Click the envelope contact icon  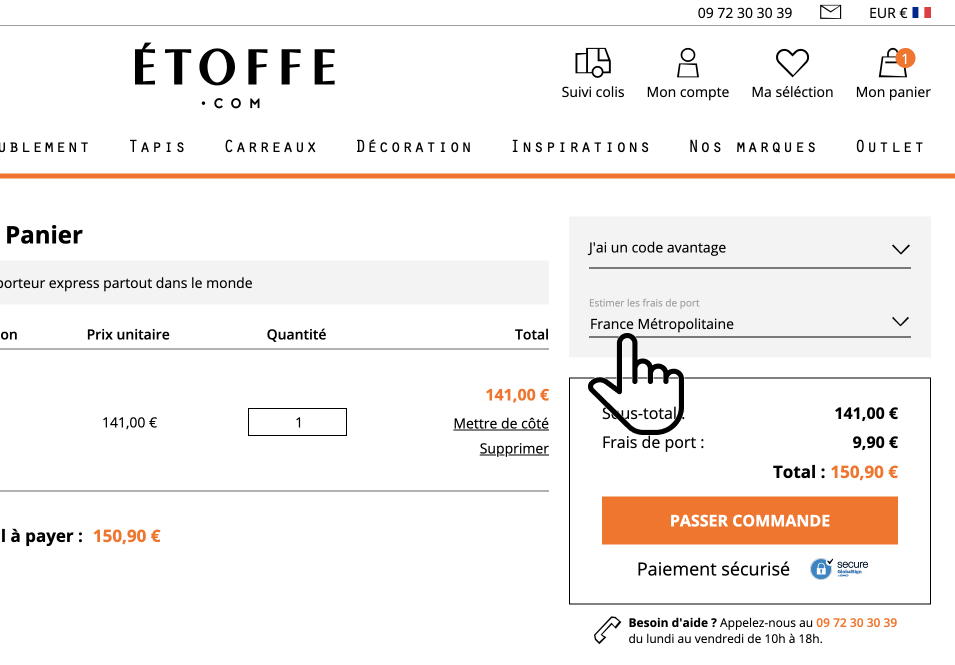pos(830,12)
